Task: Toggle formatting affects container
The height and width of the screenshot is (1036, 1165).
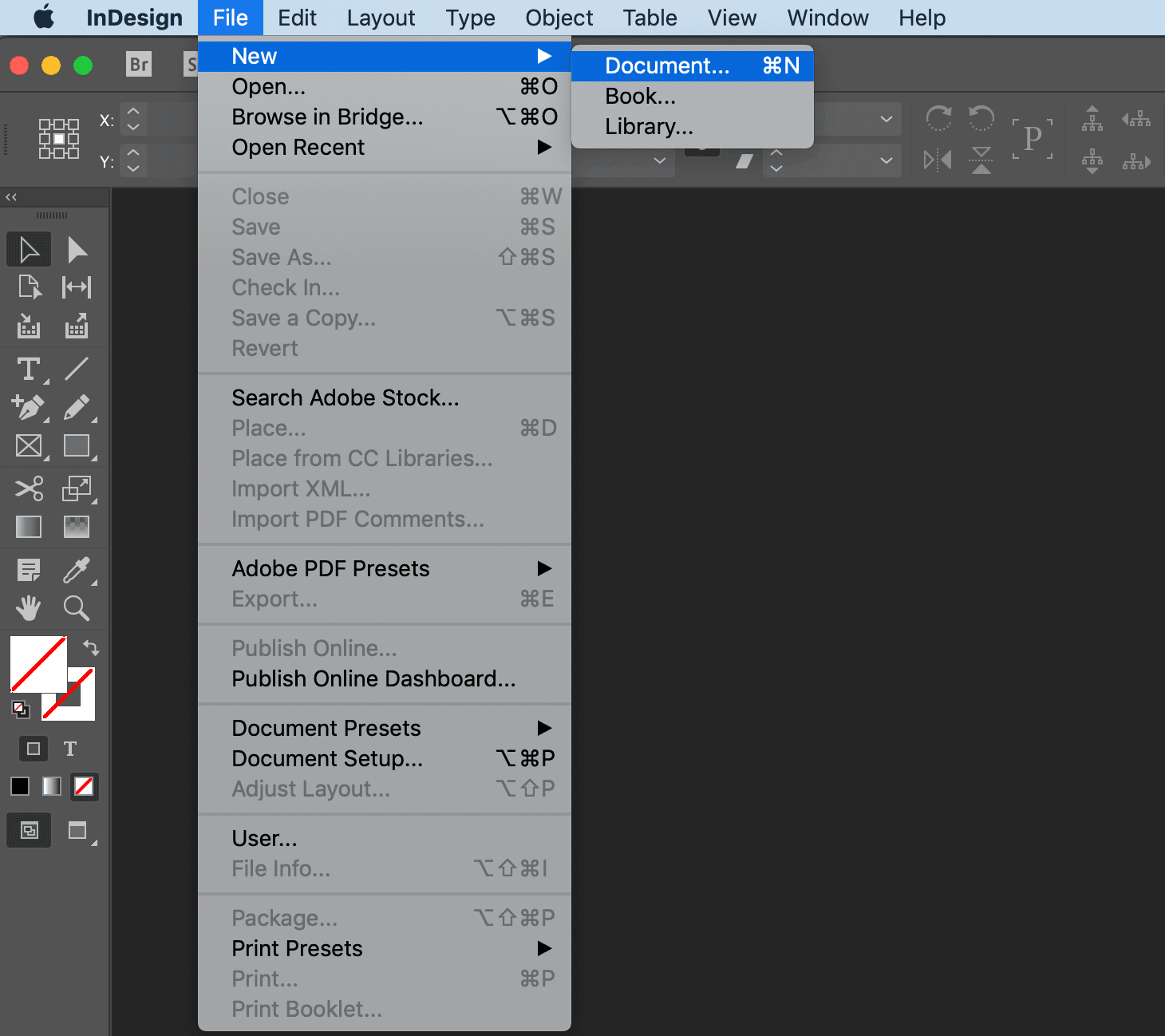Action: click(33, 749)
